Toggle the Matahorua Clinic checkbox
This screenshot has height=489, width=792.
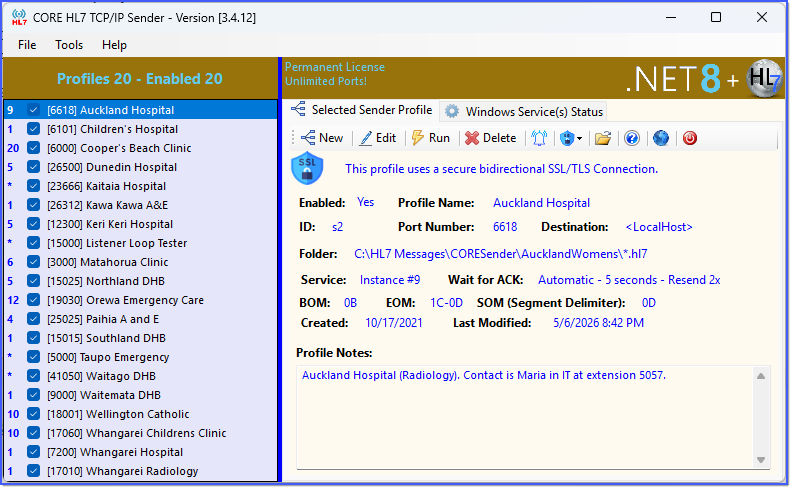[33, 262]
